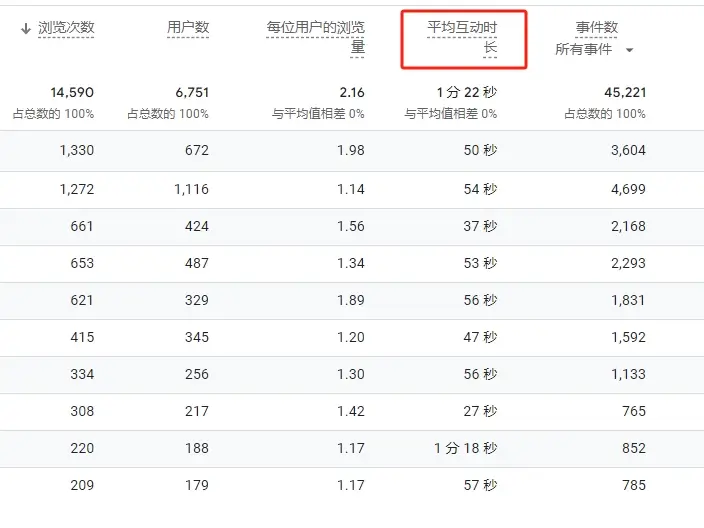
Task: Sort by the 浏览次数 column header
Action: (66, 28)
